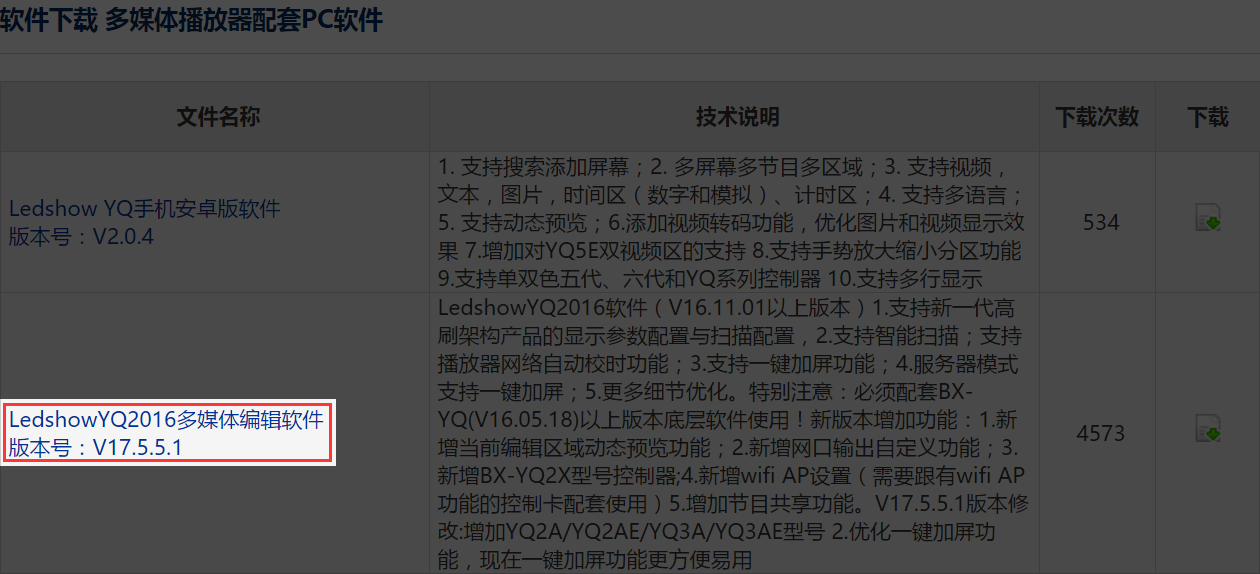Open the LedshowYQ2016多媒体编辑软件 link
Screen dimensions: 1260x574
click(x=166, y=419)
